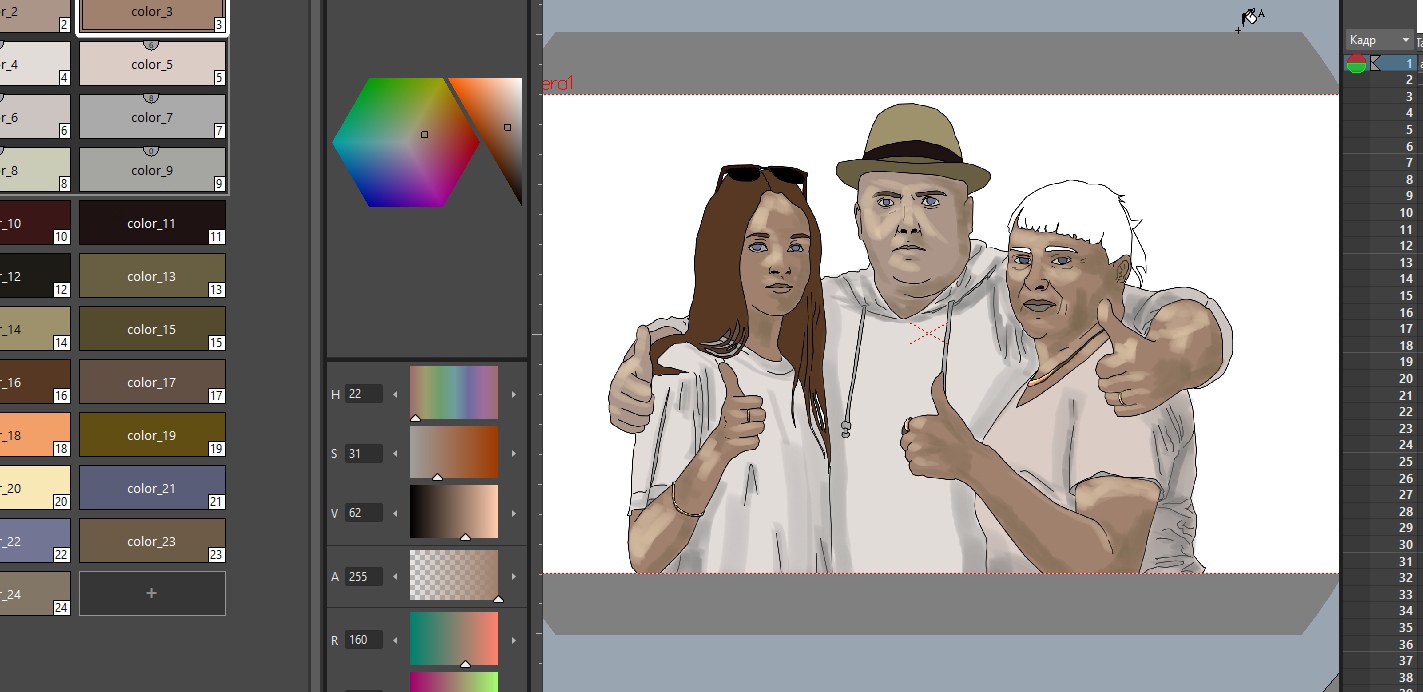Viewport: 1423px width, 692px height.
Task: Click the S saturation value field
Action: coord(364,454)
